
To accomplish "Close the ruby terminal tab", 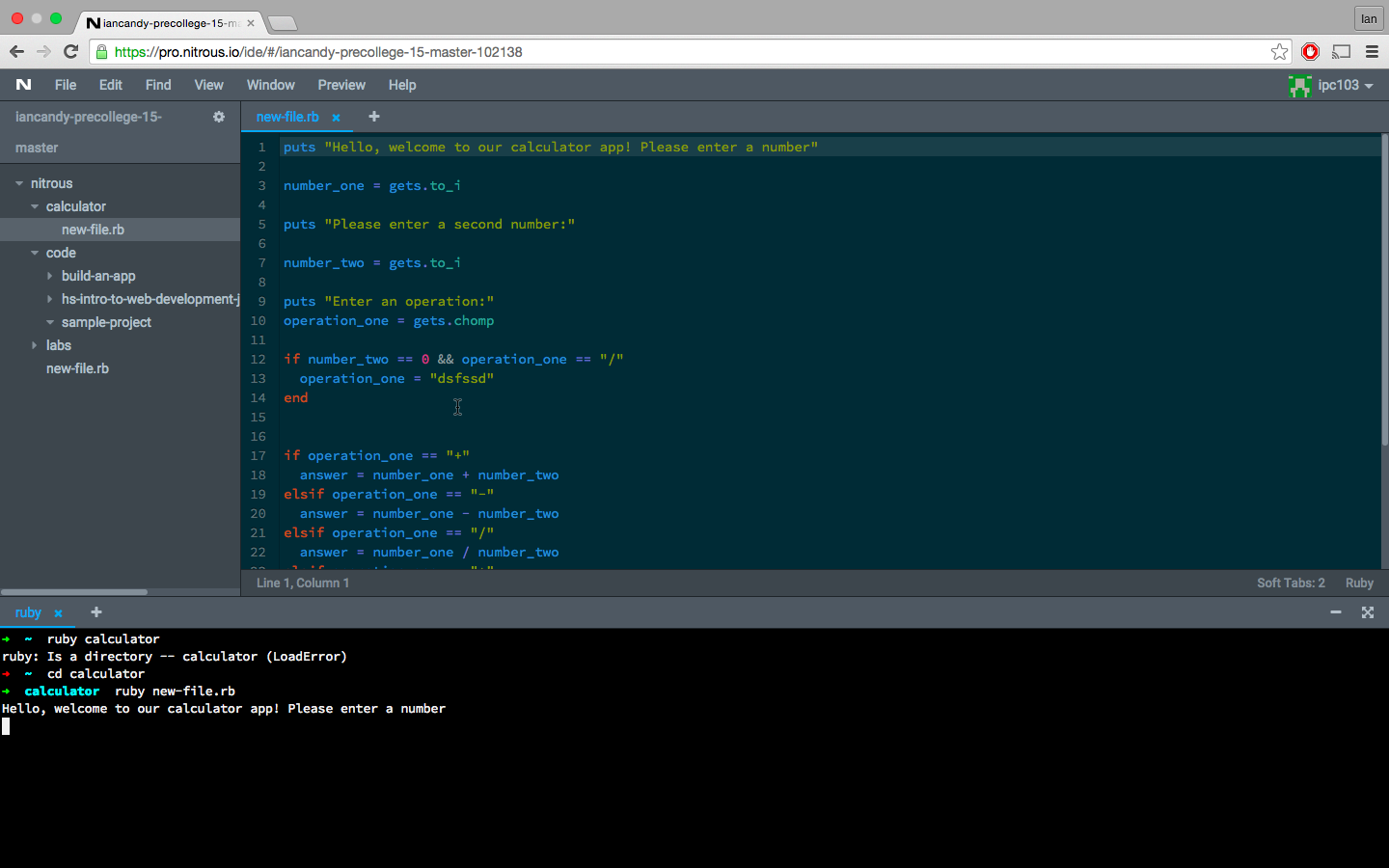I will tap(58, 613).
